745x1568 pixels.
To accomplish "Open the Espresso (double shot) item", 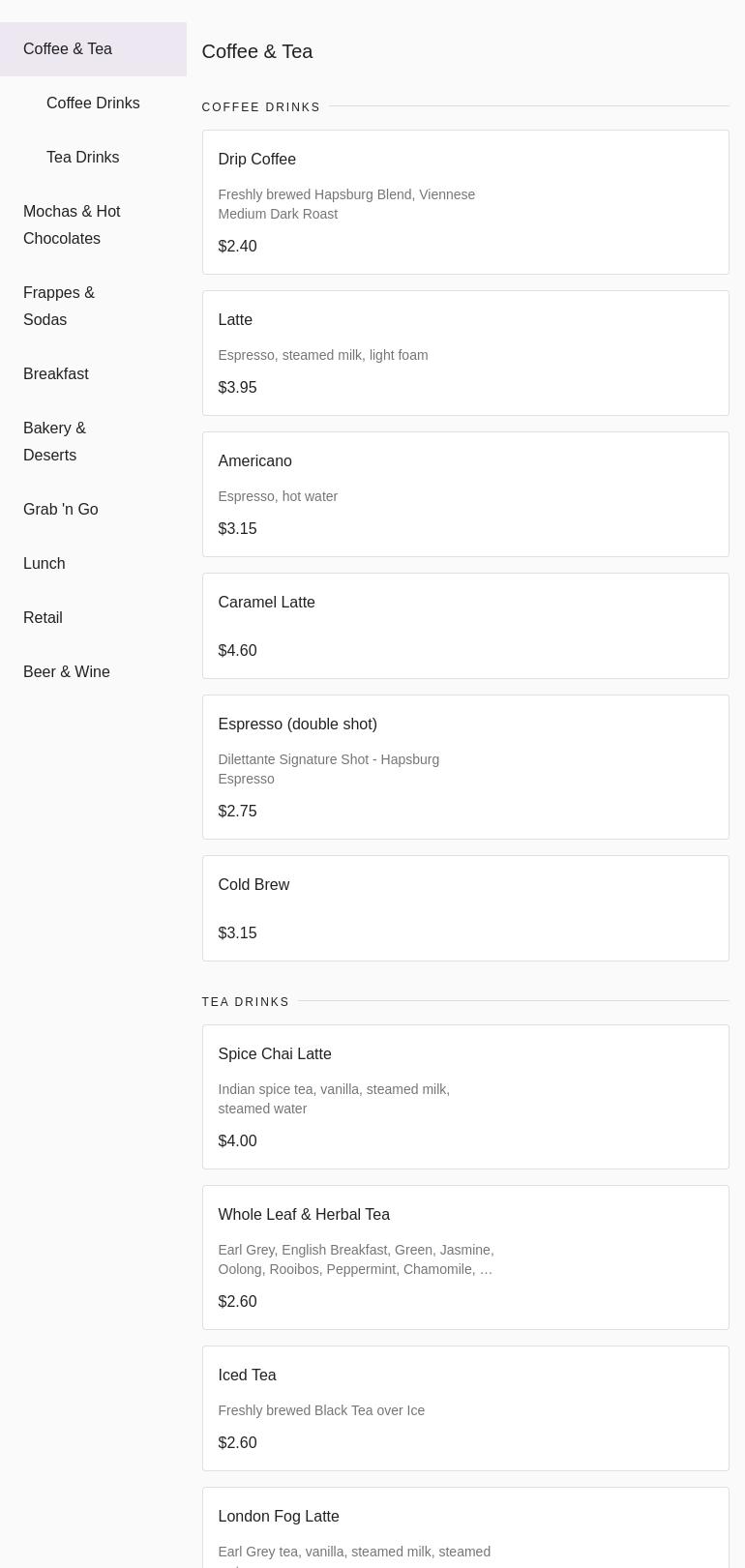I will pos(464,767).
